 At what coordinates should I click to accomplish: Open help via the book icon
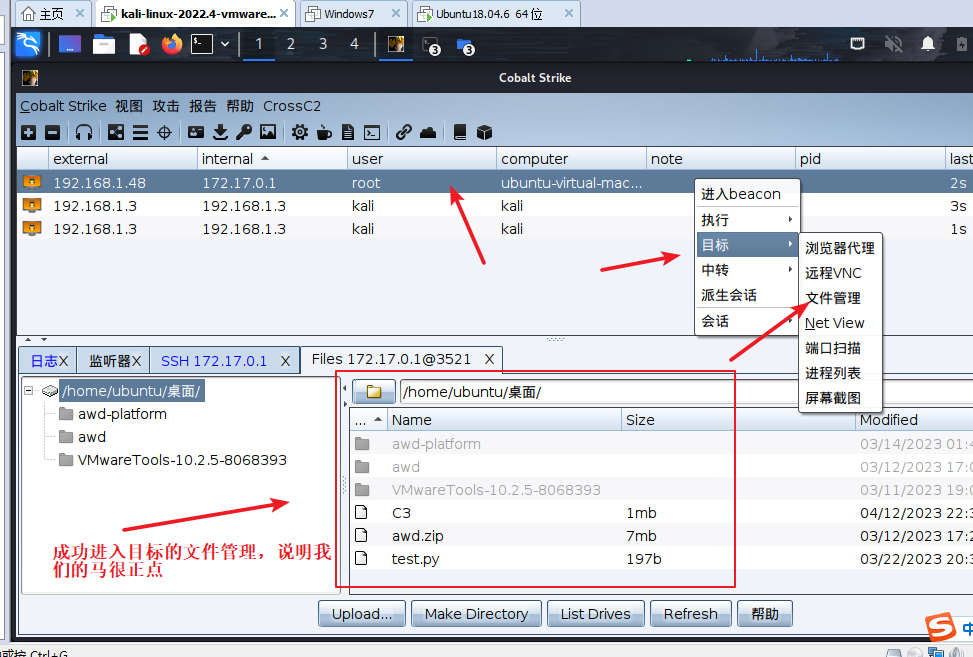[x=460, y=132]
